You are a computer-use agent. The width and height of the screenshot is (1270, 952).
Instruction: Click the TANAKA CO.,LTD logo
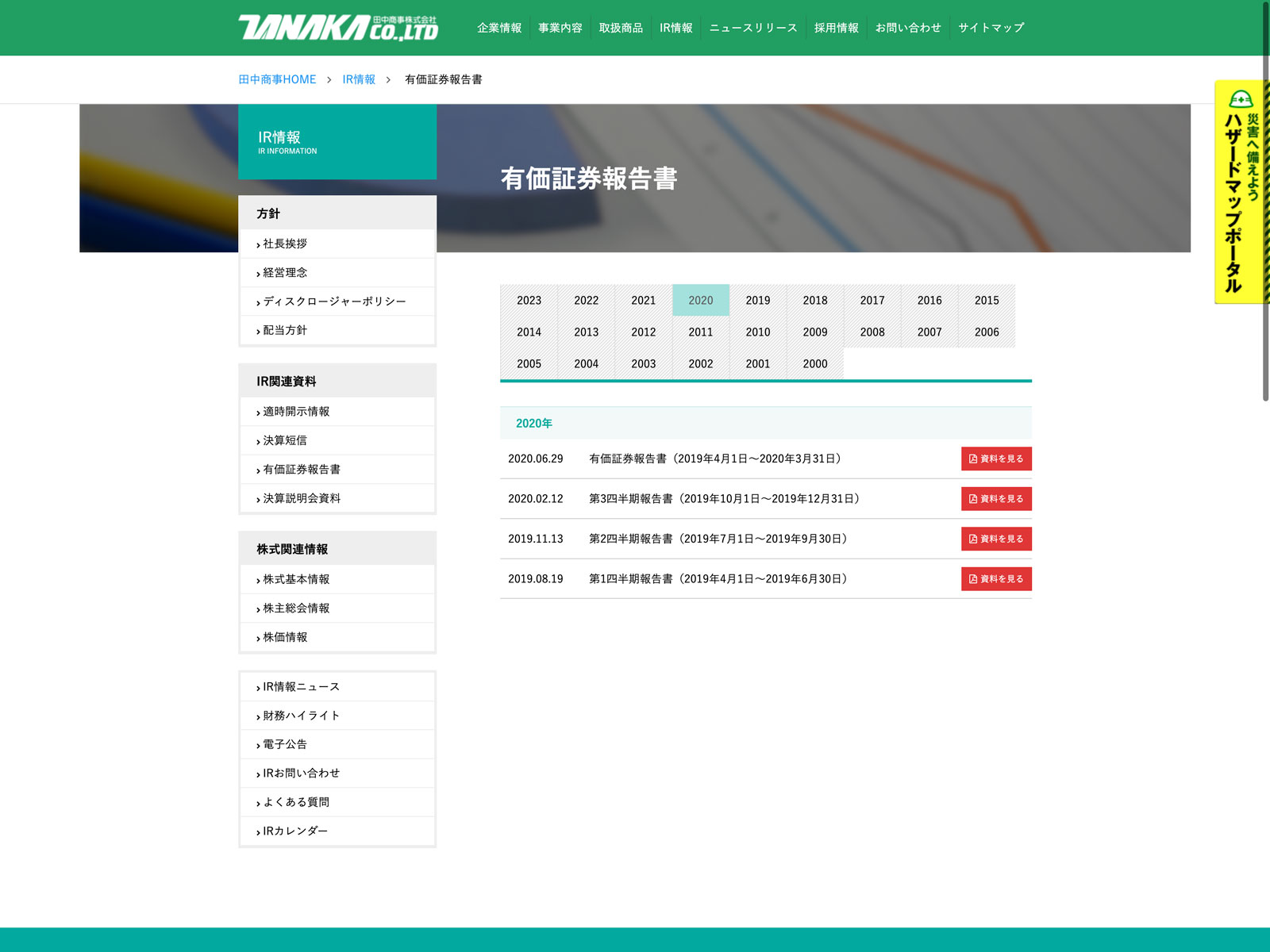[x=338, y=28]
